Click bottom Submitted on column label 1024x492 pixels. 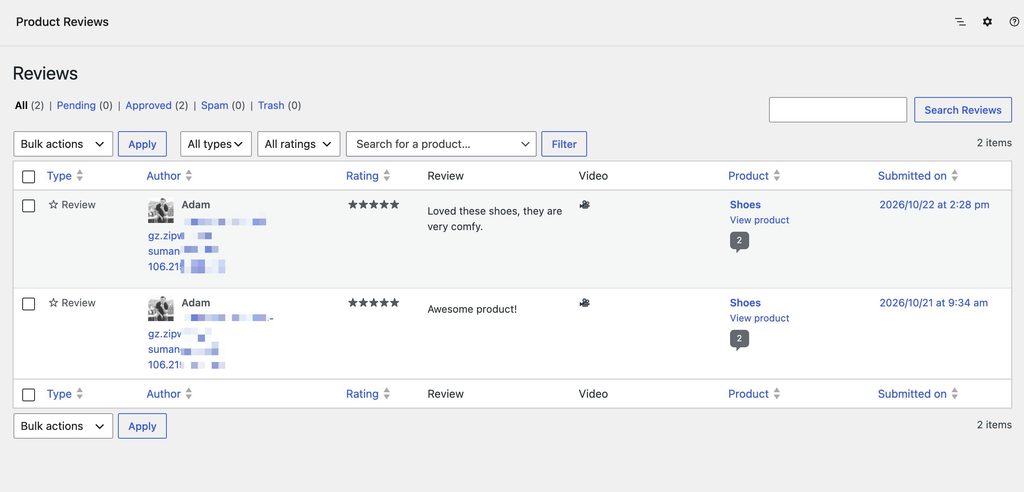[912, 394]
